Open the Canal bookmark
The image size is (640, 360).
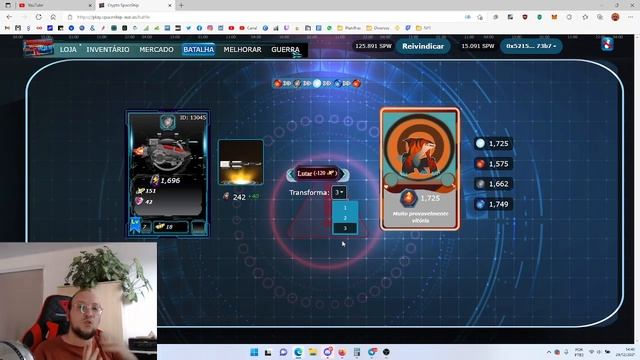tap(249, 28)
